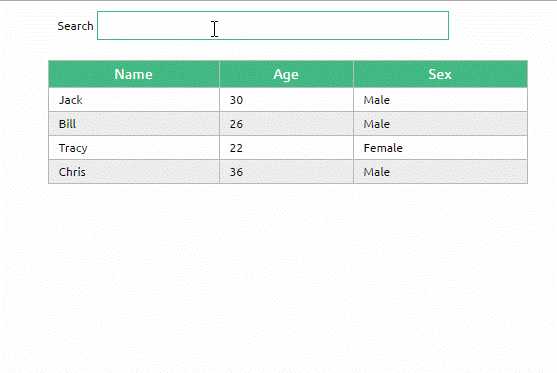557x373 pixels.
Task: Select the Age column header
Action: (286, 74)
